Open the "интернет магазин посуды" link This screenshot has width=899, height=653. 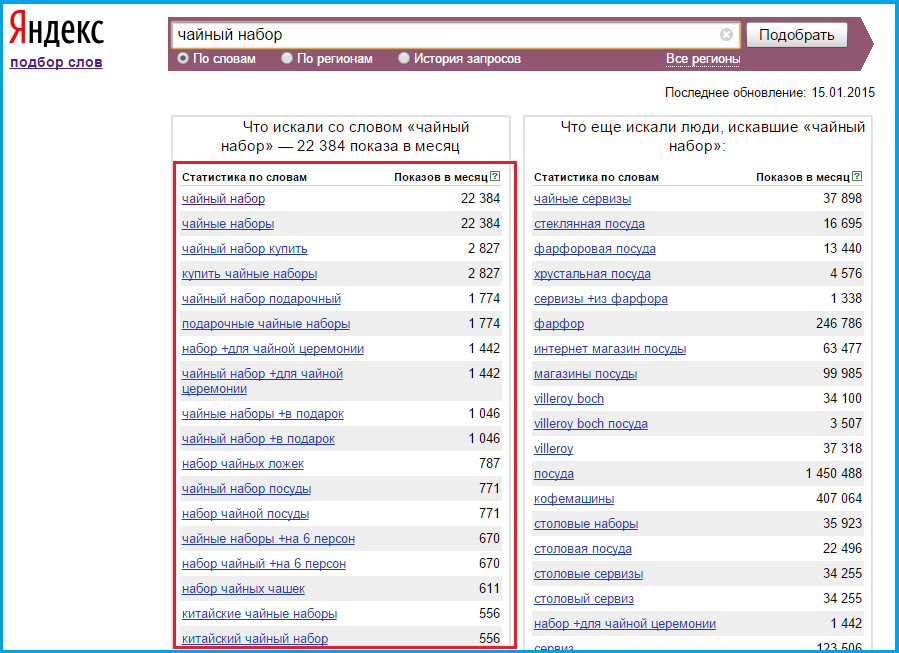point(610,349)
